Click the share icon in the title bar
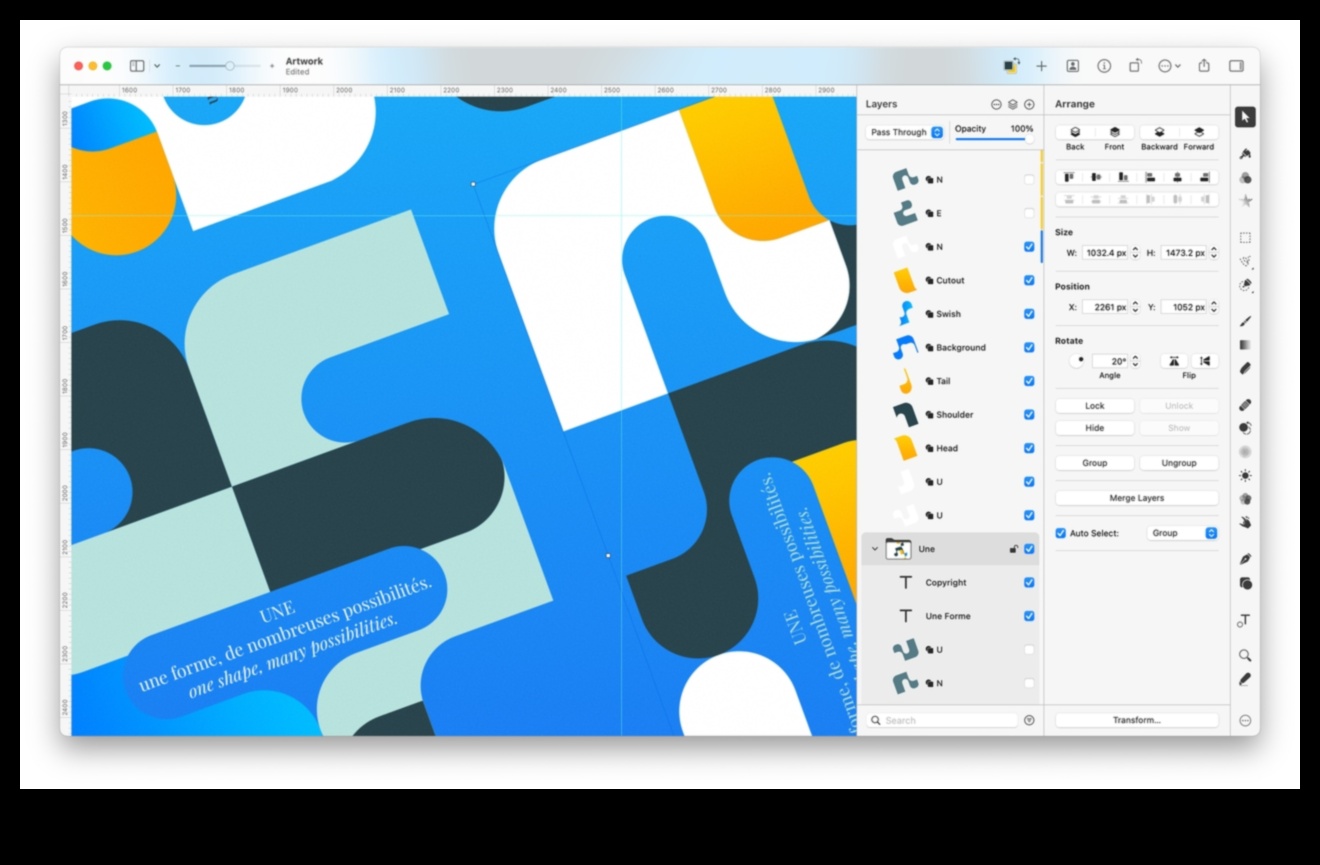Viewport: 1320px width, 865px height. tap(1204, 66)
